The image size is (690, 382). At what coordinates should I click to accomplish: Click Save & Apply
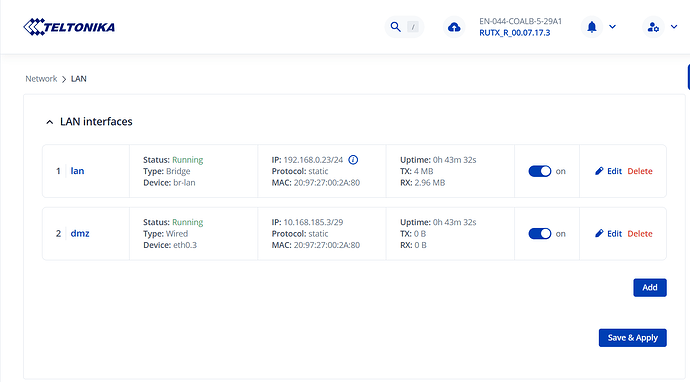pyautogui.click(x=633, y=338)
